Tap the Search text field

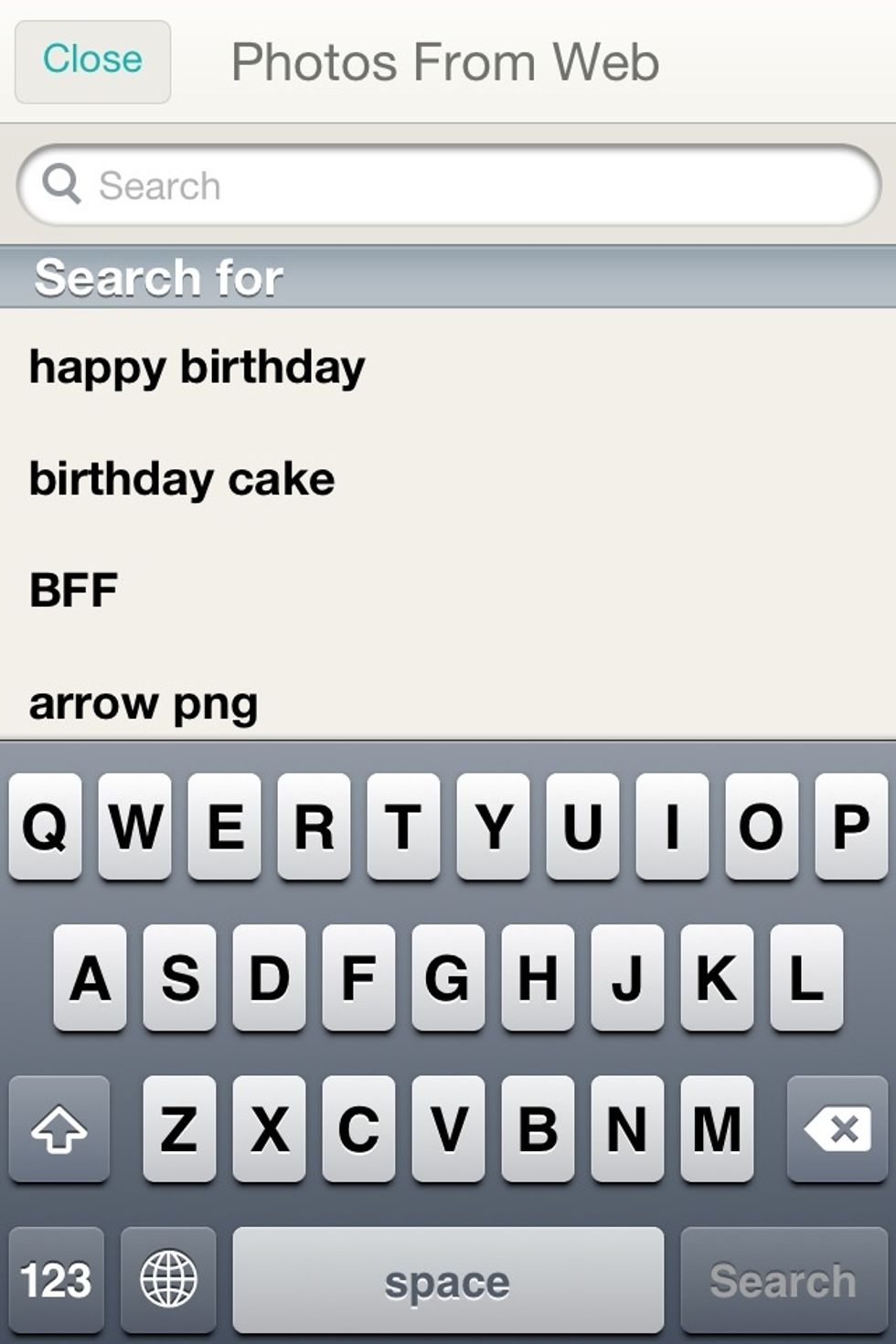click(x=475, y=186)
